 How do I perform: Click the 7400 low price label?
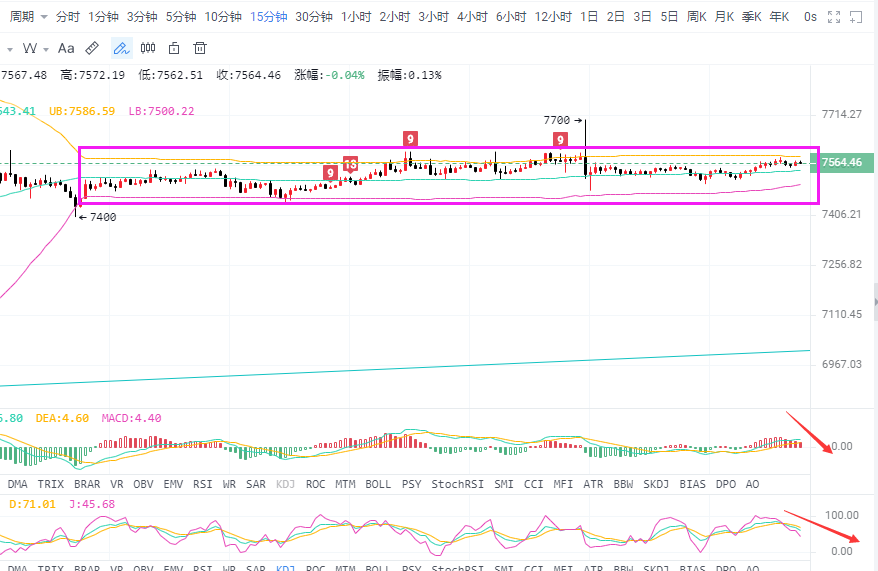[x=103, y=217]
